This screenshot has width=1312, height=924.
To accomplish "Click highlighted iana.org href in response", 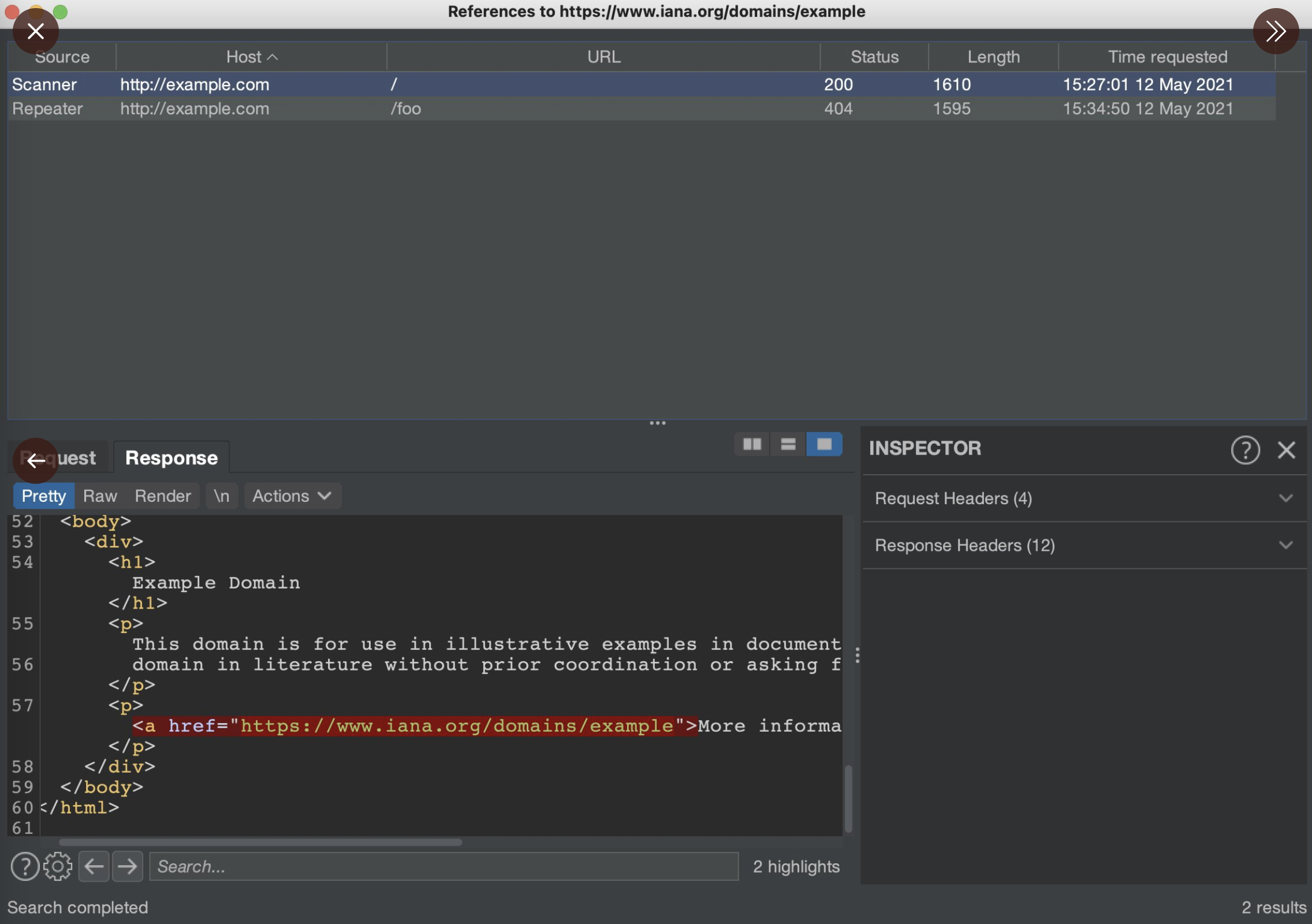I will pyautogui.click(x=415, y=726).
